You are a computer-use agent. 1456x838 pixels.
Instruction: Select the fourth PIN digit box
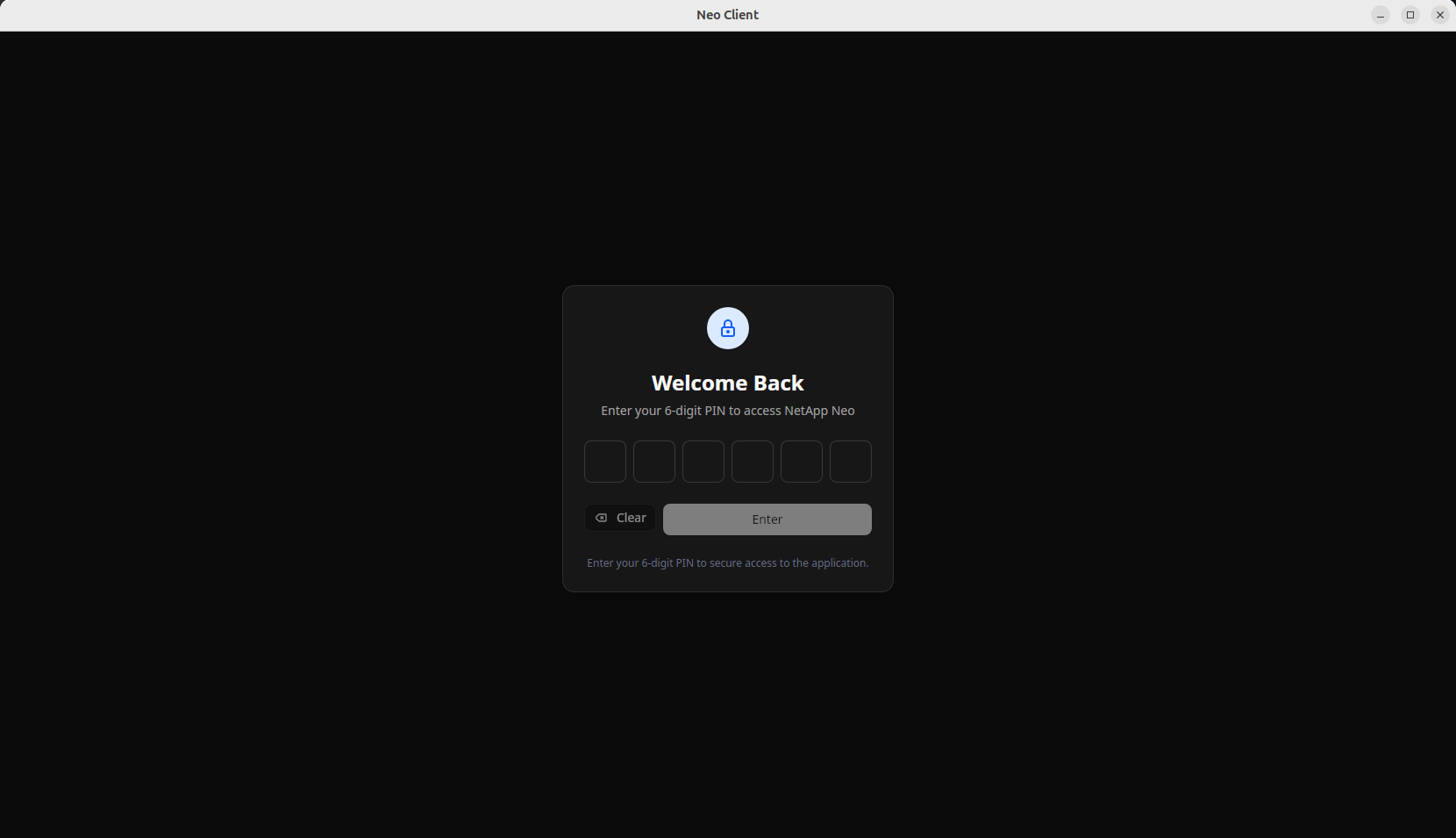click(x=752, y=461)
